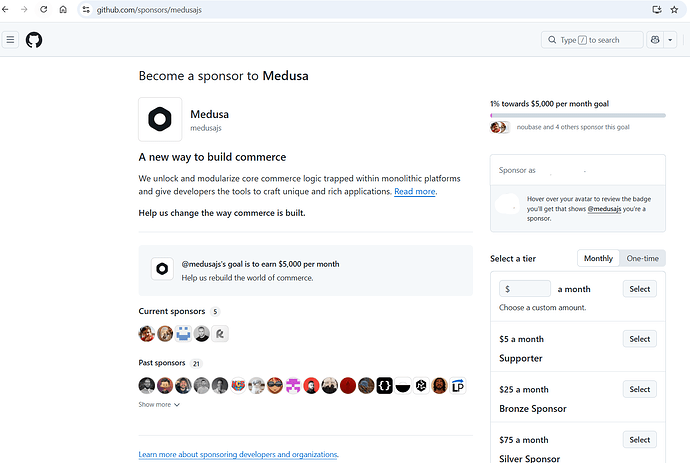Open Learn more about sponsoring link
Viewport: 690px width, 463px height.
point(238,455)
